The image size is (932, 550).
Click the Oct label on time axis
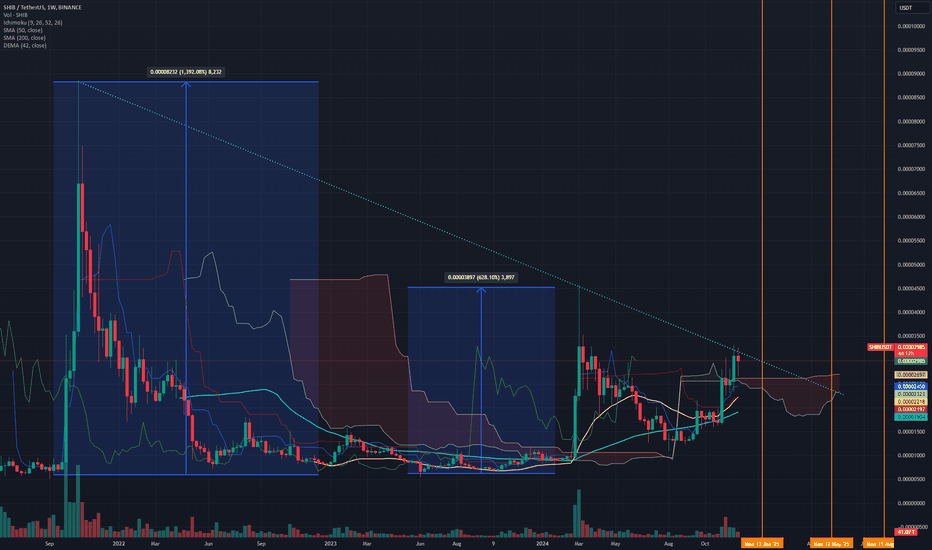(705, 543)
